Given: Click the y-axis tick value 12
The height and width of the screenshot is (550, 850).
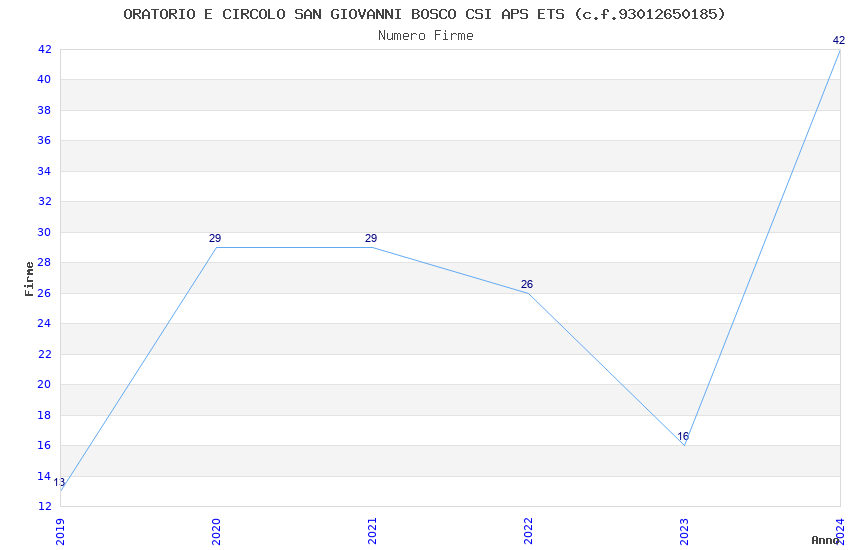Looking at the screenshot, I should pyautogui.click(x=44, y=506).
